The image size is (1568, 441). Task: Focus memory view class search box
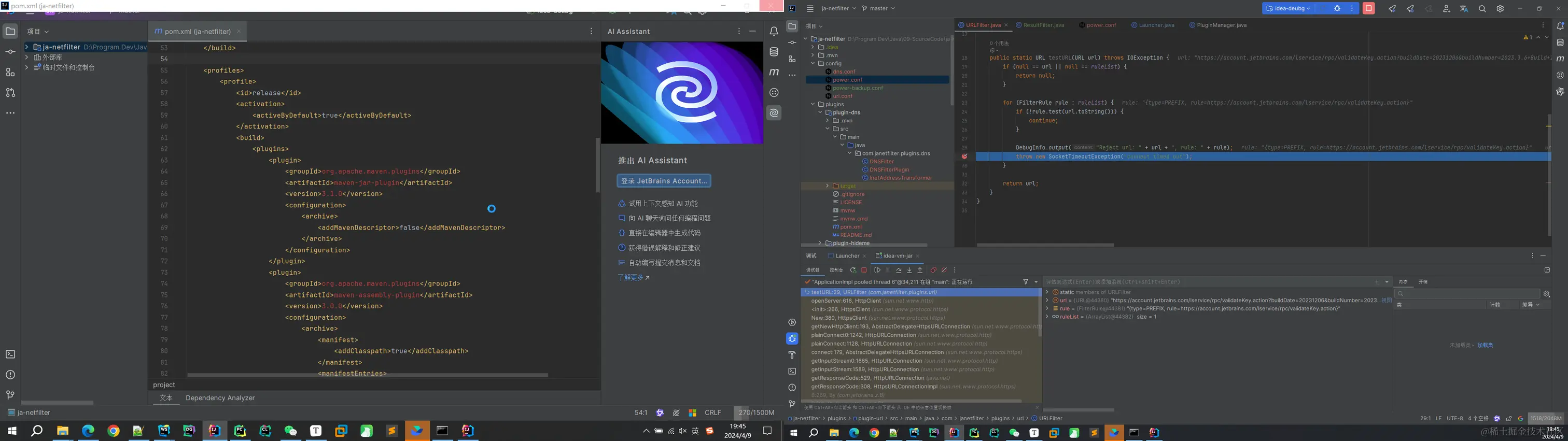[x=1467, y=294]
